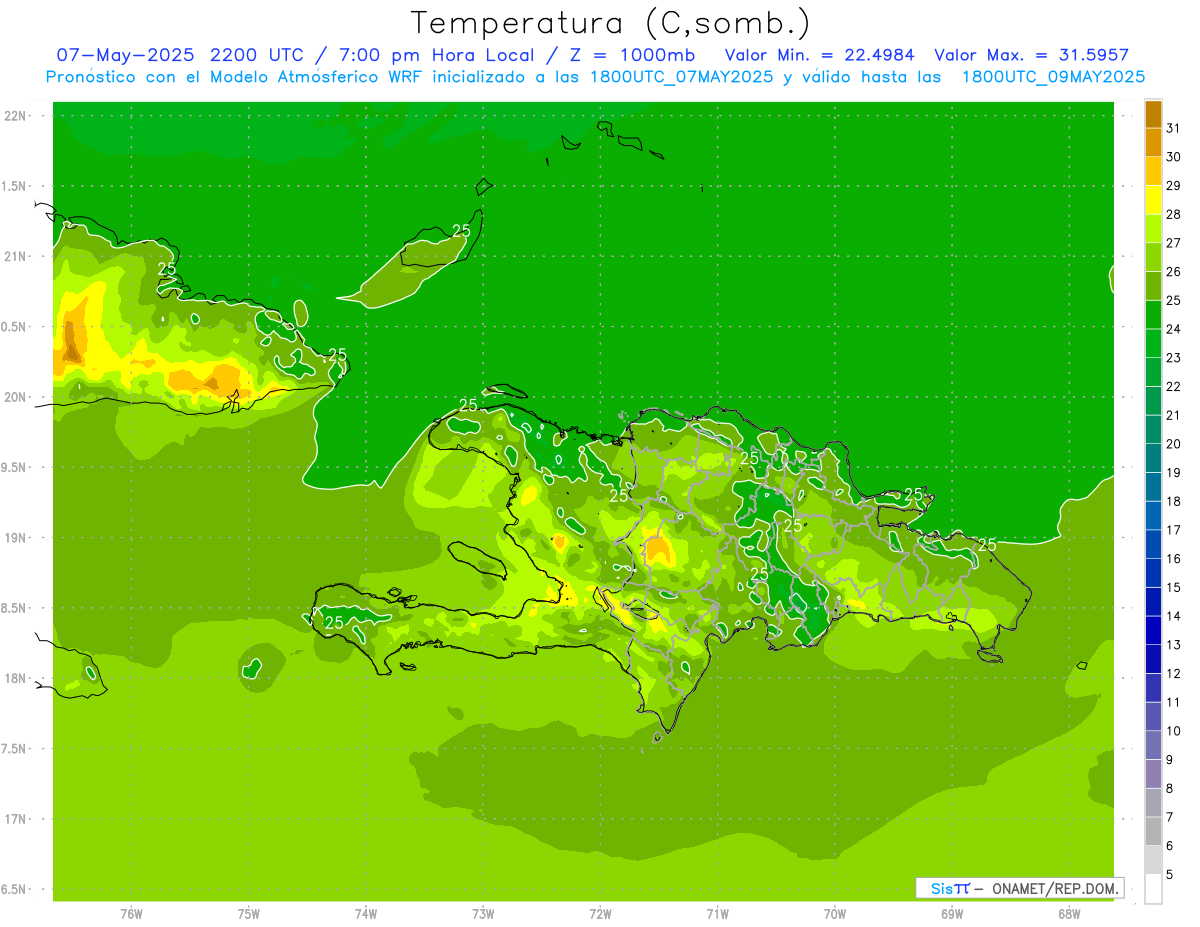Click the amber legend swatch between 29 and 30
Viewport: 1200px width, 927px height.
(x=1153, y=172)
